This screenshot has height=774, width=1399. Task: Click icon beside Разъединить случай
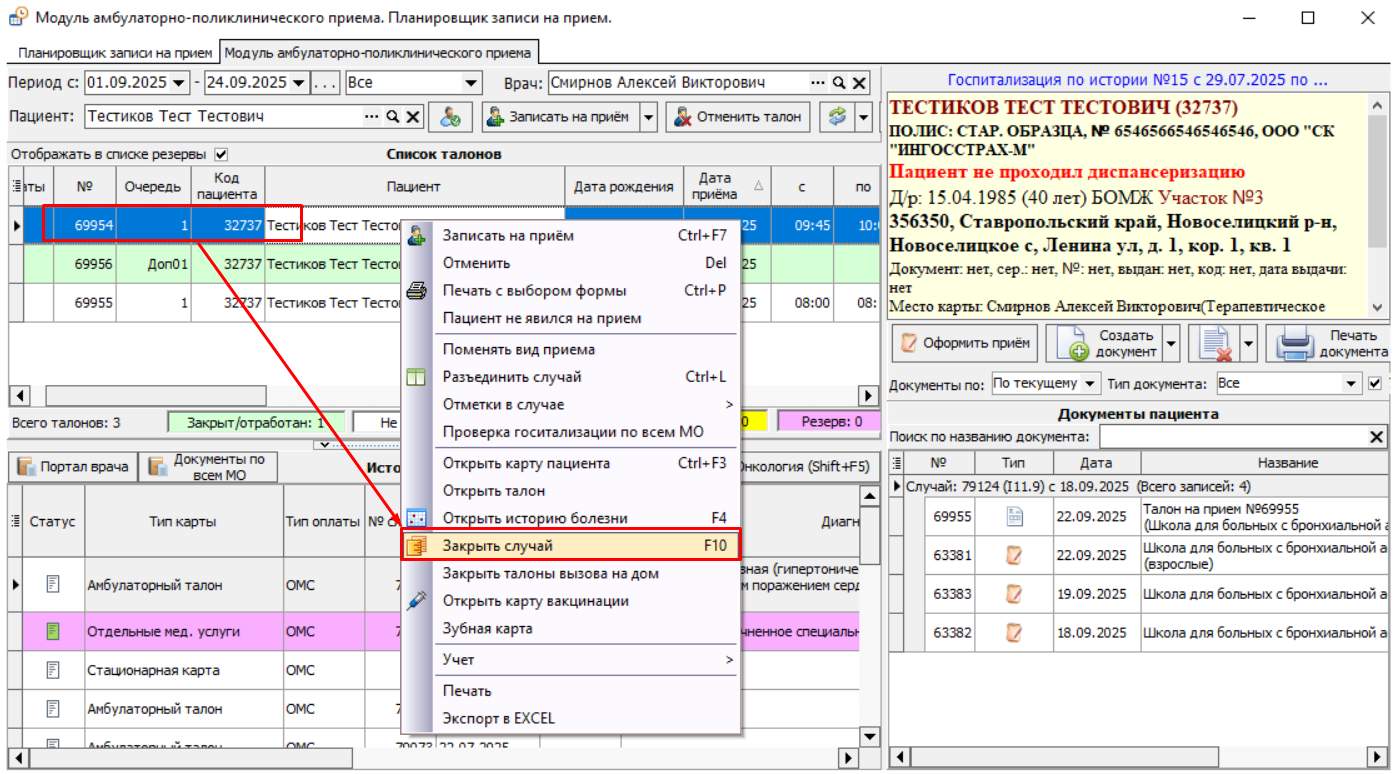417,377
